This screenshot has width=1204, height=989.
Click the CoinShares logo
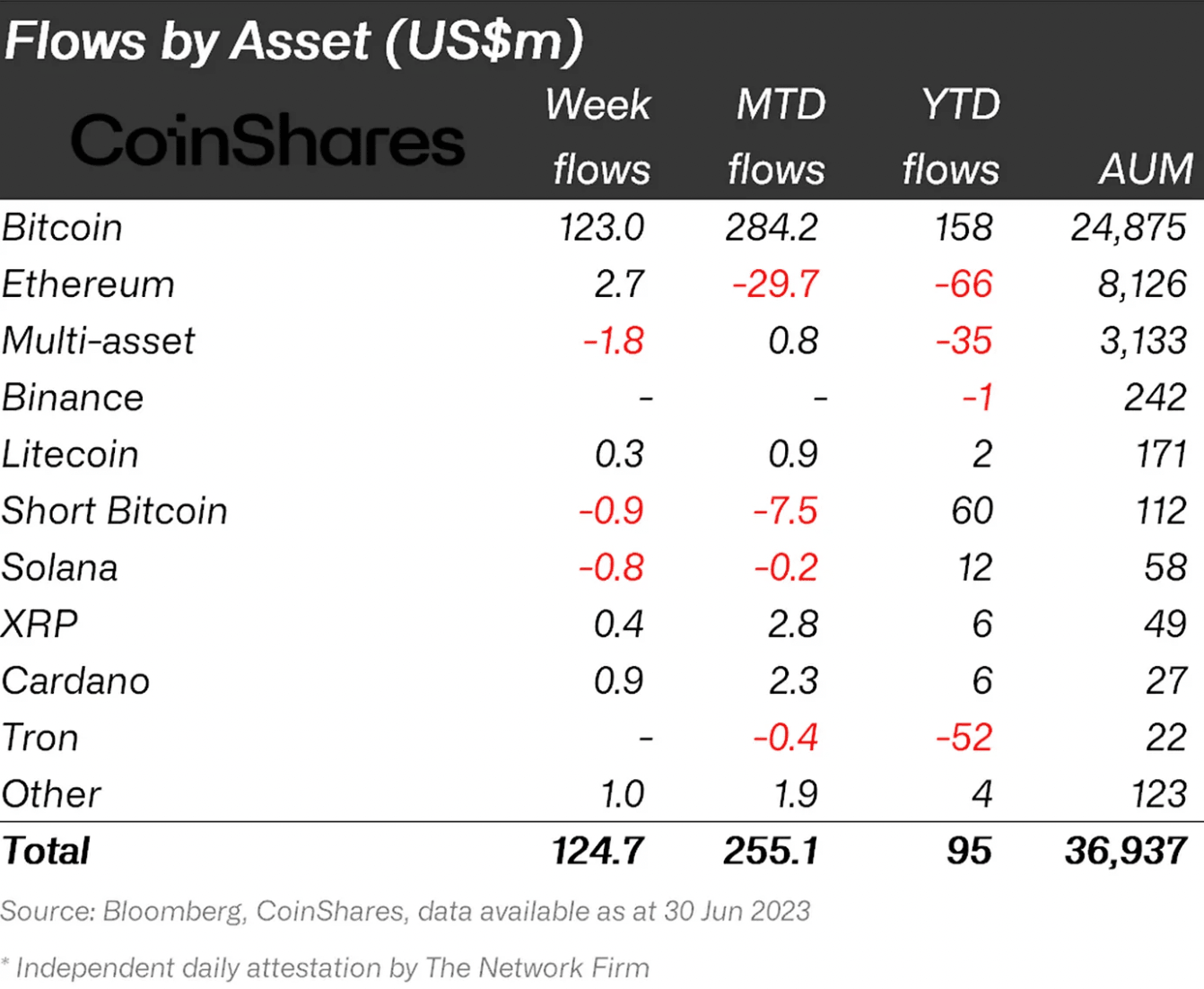(267, 141)
